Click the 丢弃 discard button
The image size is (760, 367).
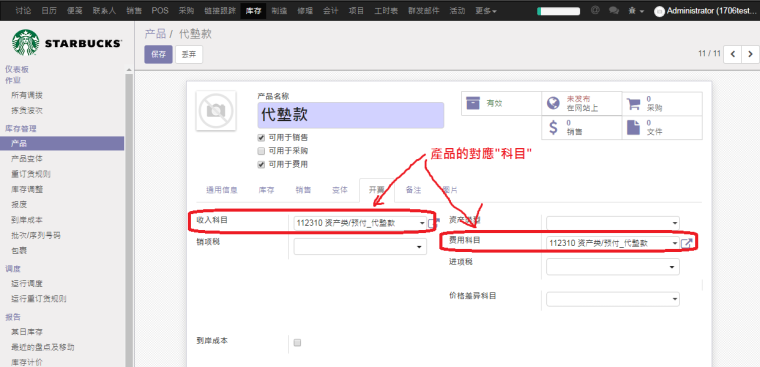pyautogui.click(x=189, y=55)
